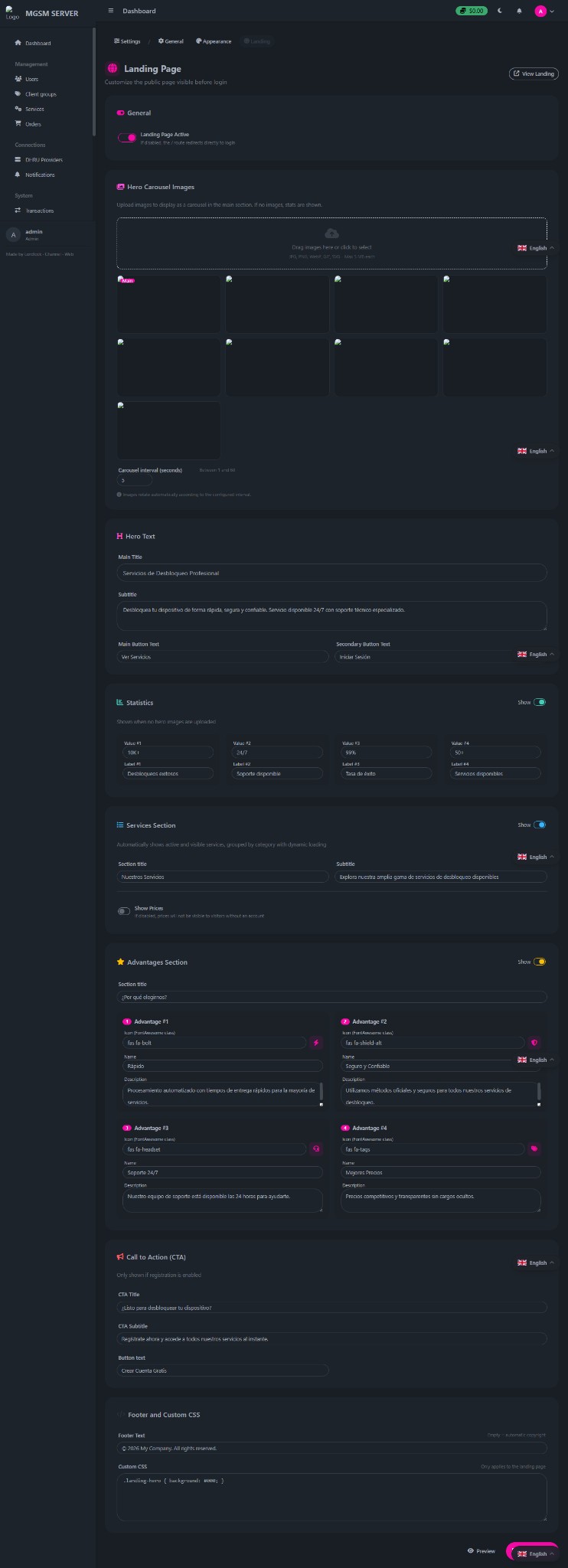Click the cloud upload icon in the drop zone
The width and height of the screenshot is (568, 1568).
click(x=331, y=234)
